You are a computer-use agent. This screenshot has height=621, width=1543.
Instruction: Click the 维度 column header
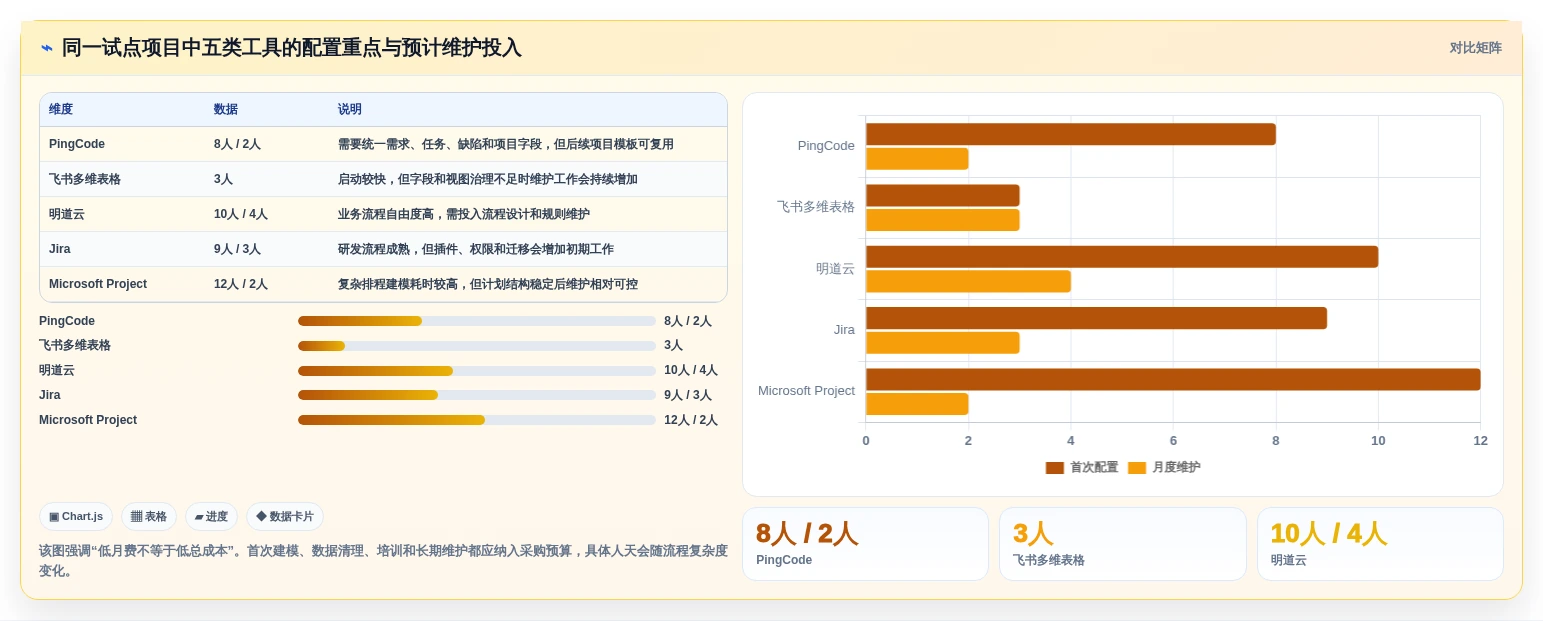point(61,110)
